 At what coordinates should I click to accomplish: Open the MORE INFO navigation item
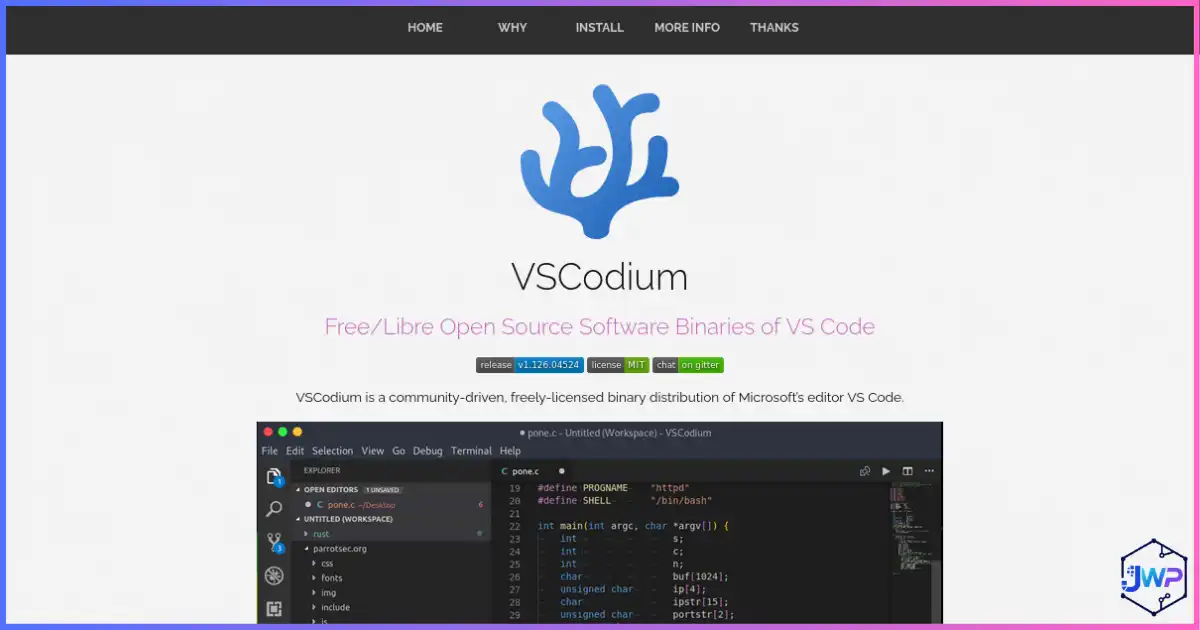coord(687,28)
